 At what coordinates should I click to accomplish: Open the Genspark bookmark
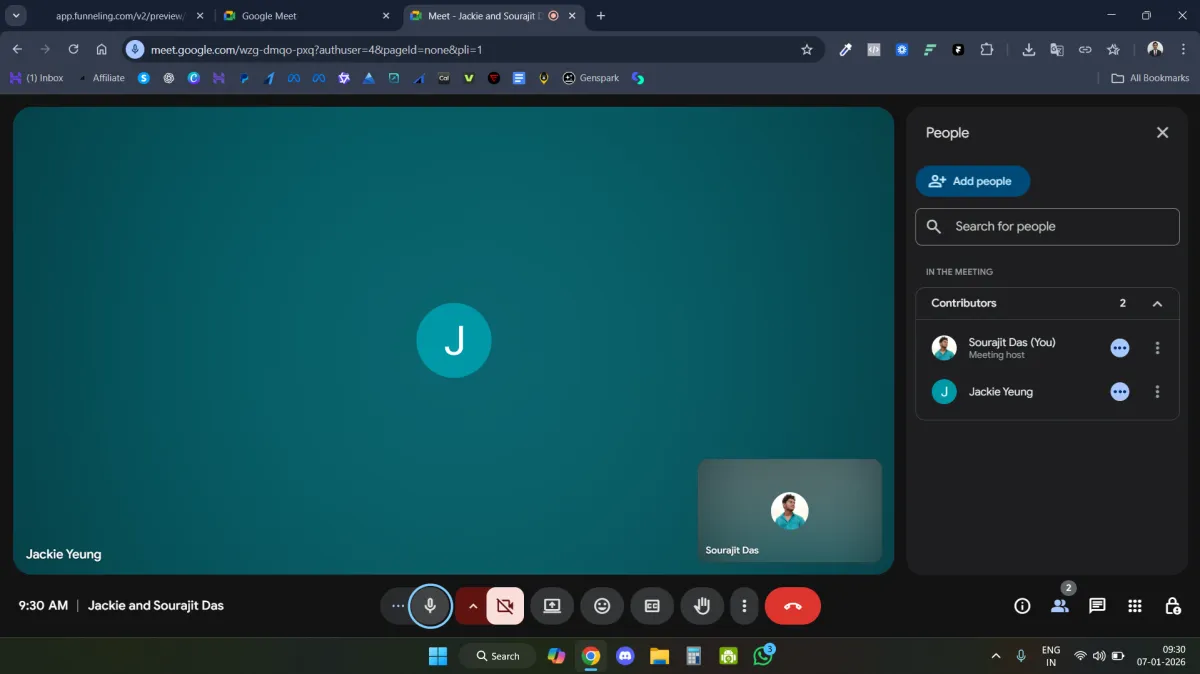click(x=591, y=78)
